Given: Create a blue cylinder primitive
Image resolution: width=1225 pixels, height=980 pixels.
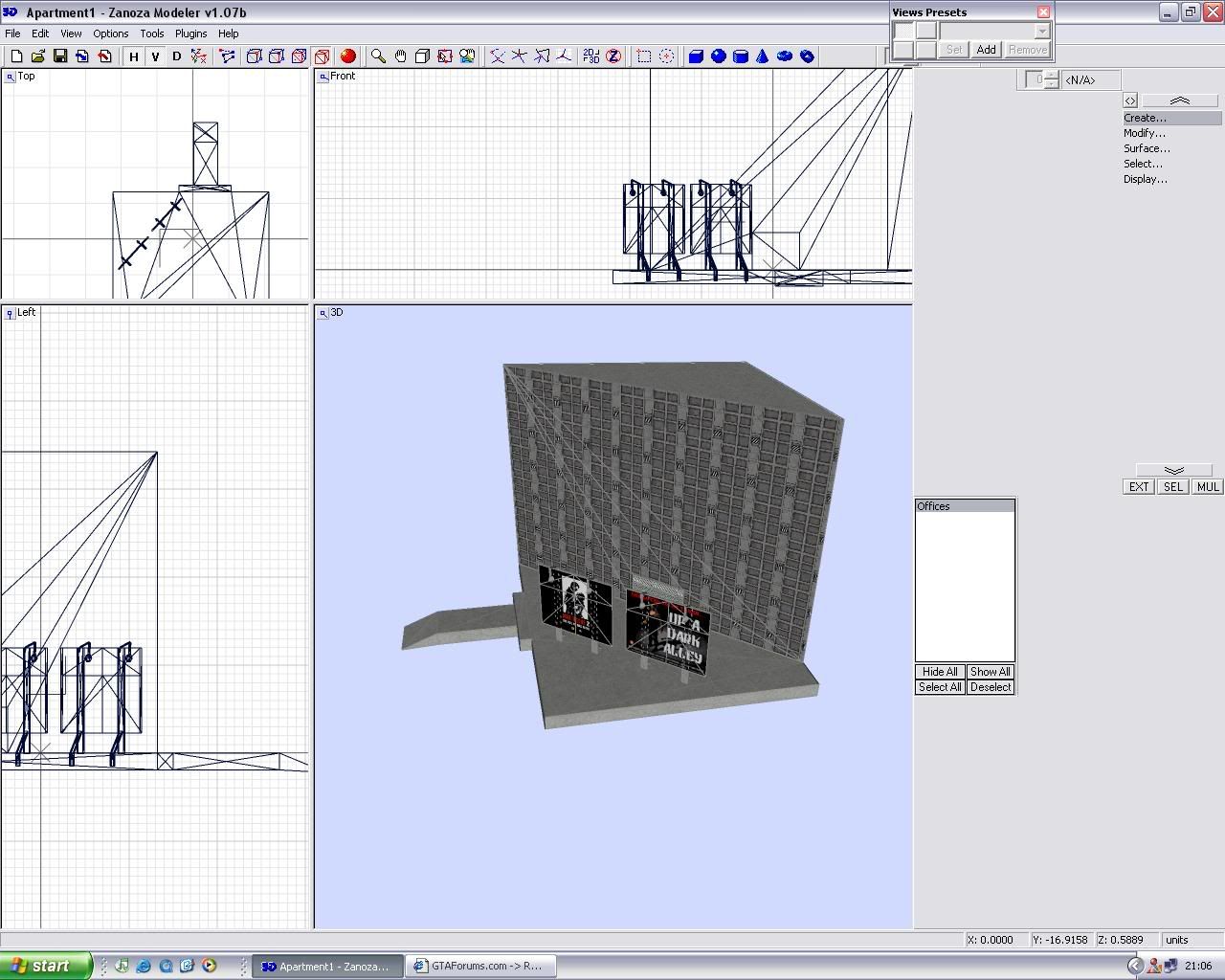Looking at the screenshot, I should click(x=740, y=56).
